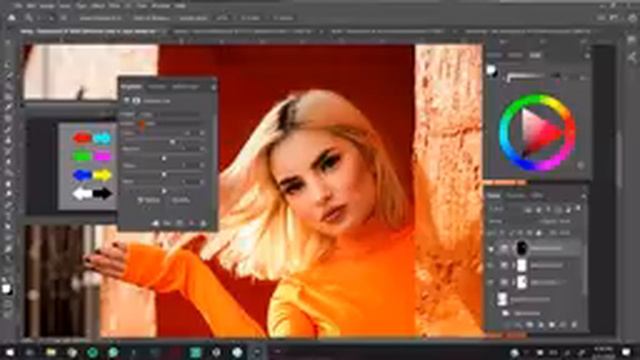Open File Explorer from the taskbar
This screenshot has width=640, height=360.
point(51,352)
